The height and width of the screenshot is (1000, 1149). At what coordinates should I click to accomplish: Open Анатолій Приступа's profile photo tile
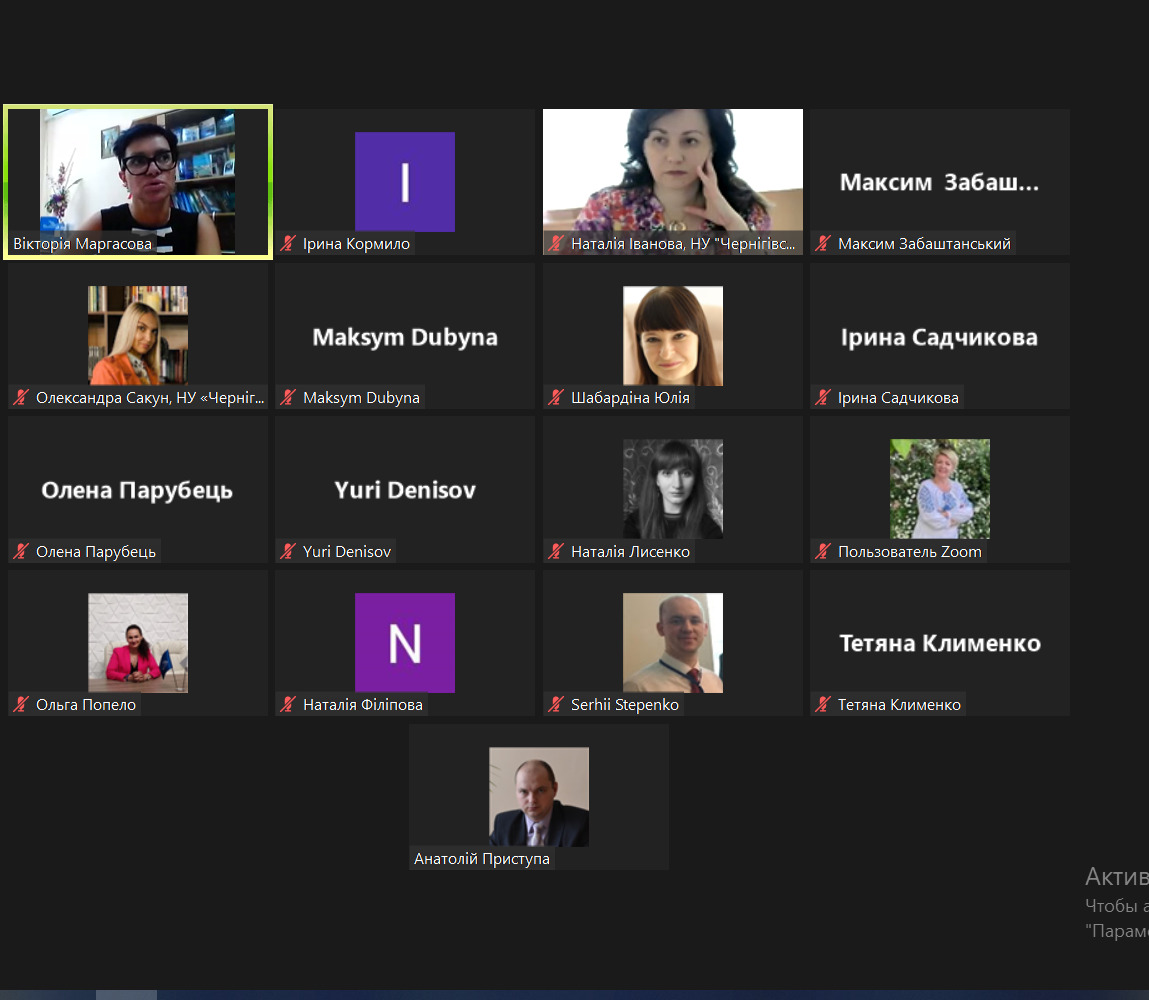click(538, 796)
